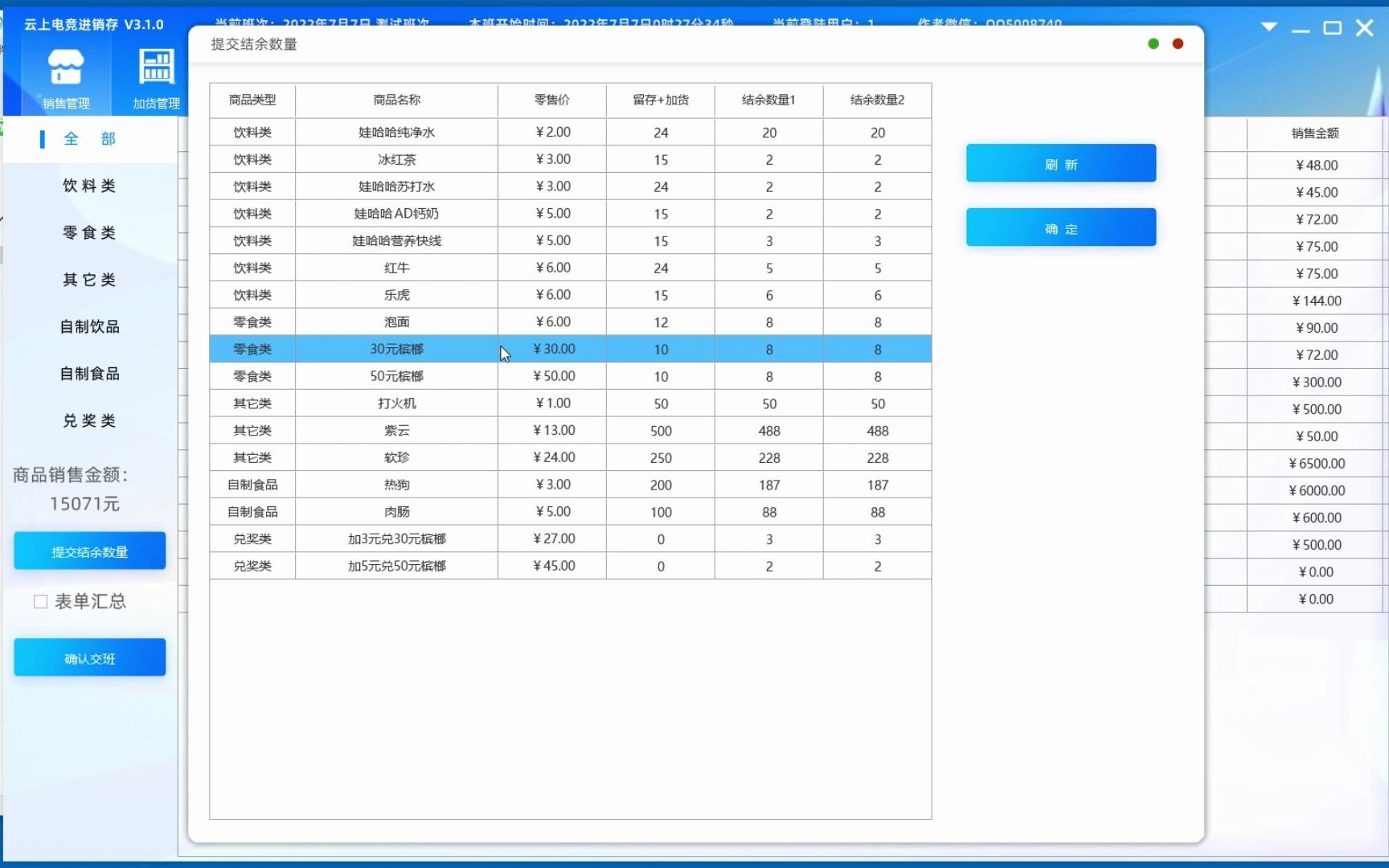This screenshot has height=868, width=1389.
Task: Select the 乐虎 product row
Action: coord(571,295)
